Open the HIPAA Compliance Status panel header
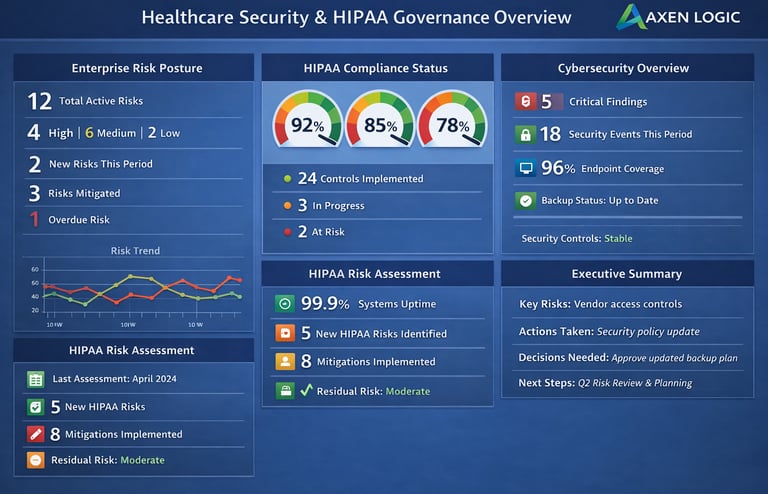The height and width of the screenshot is (494, 768). click(377, 68)
